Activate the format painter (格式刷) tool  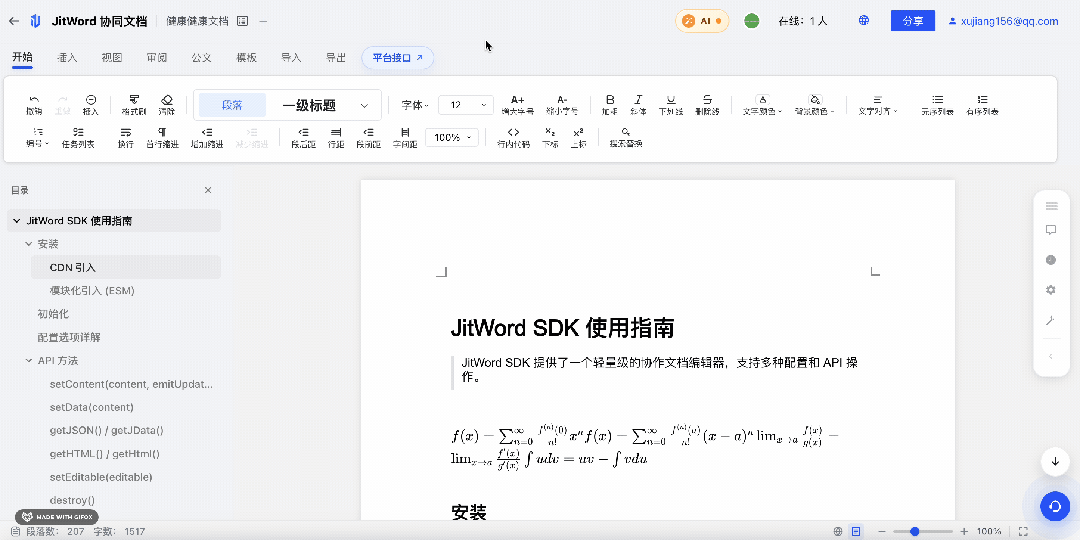(134, 105)
